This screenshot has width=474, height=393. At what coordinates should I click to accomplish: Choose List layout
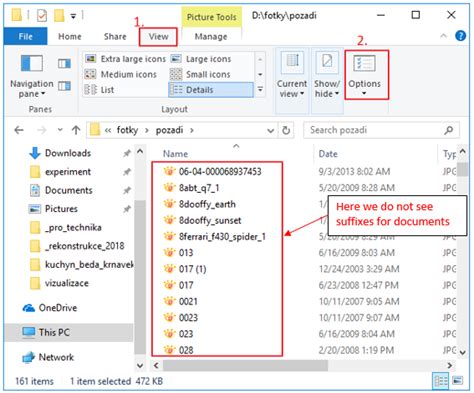point(99,90)
